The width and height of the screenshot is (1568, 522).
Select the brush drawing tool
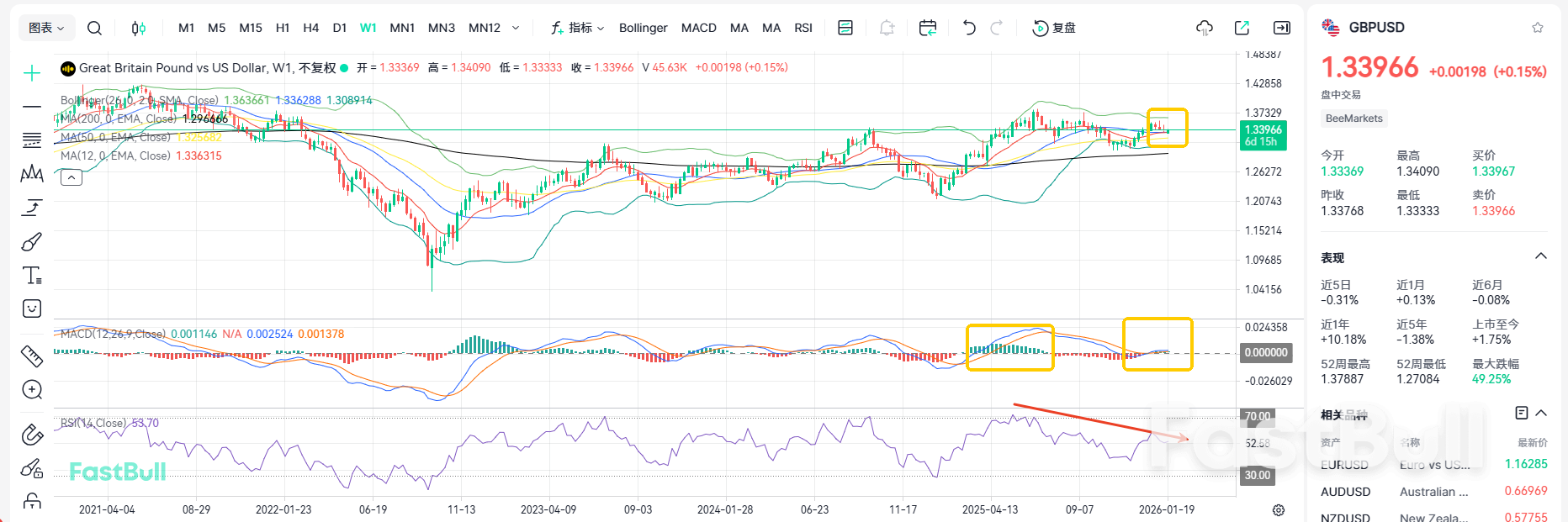click(x=32, y=242)
